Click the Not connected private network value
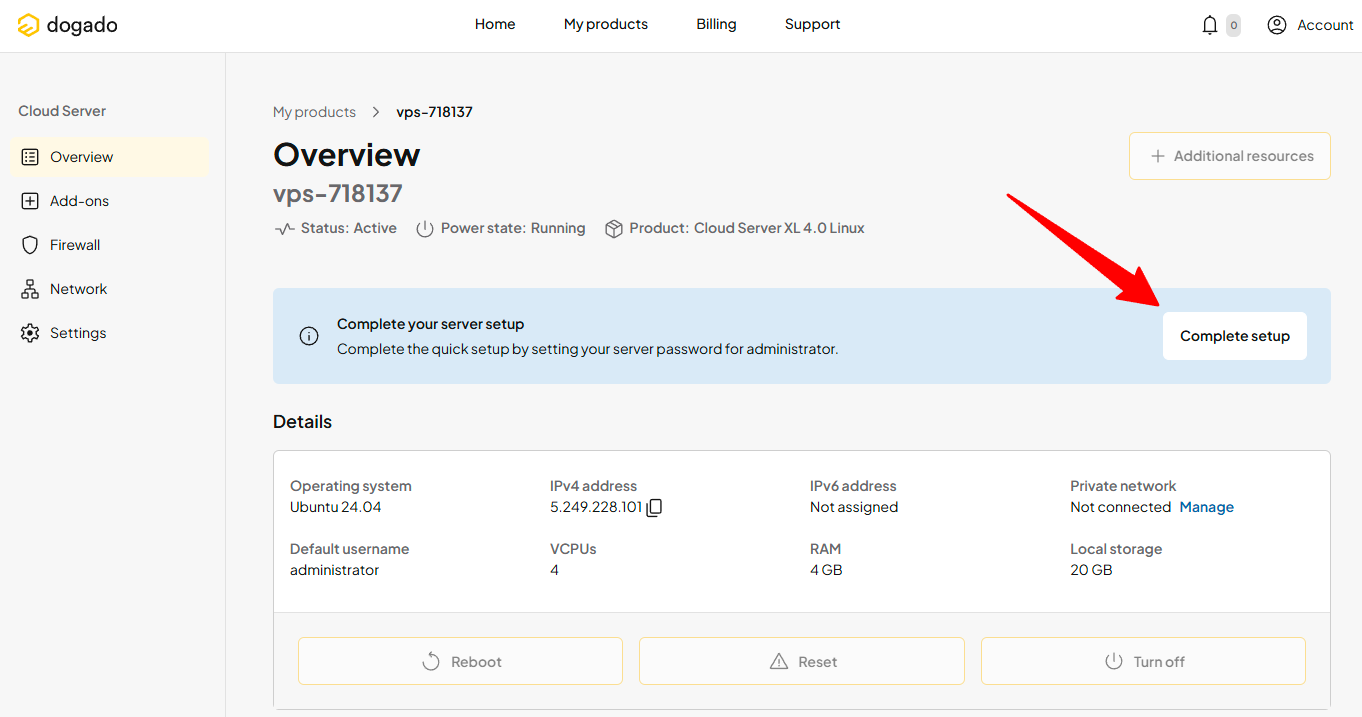Viewport: 1362px width, 717px height. (1120, 507)
